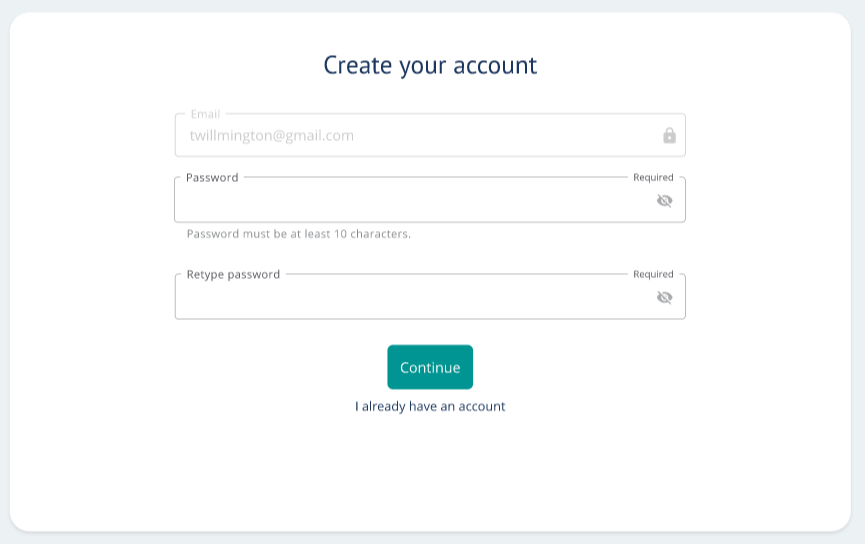Toggle visibility eye icon in Retype password field

[665, 298]
